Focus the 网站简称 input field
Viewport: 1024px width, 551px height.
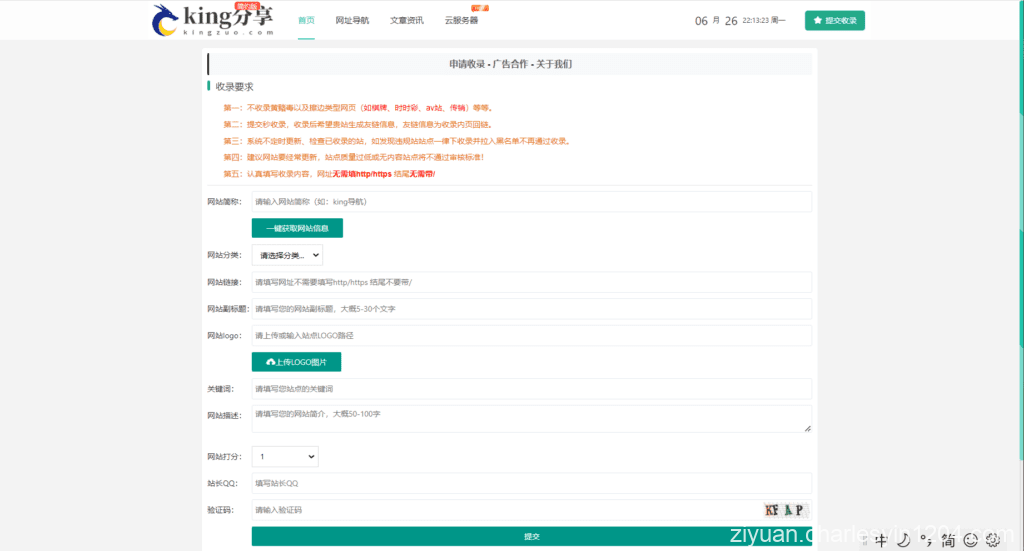(532, 202)
